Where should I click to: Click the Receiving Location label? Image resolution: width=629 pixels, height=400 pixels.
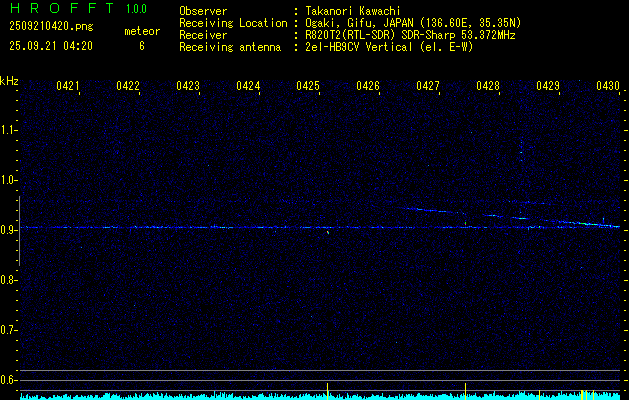coord(233,23)
